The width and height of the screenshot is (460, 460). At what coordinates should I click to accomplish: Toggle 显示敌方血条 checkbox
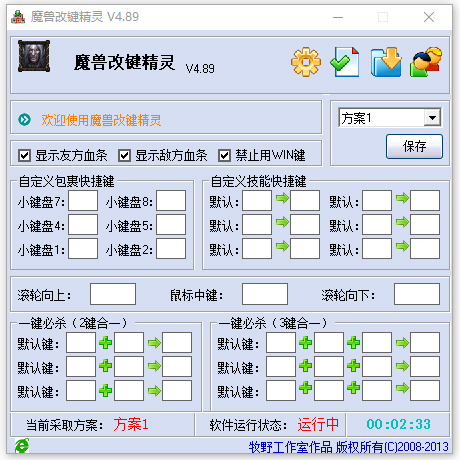[x=124, y=155]
